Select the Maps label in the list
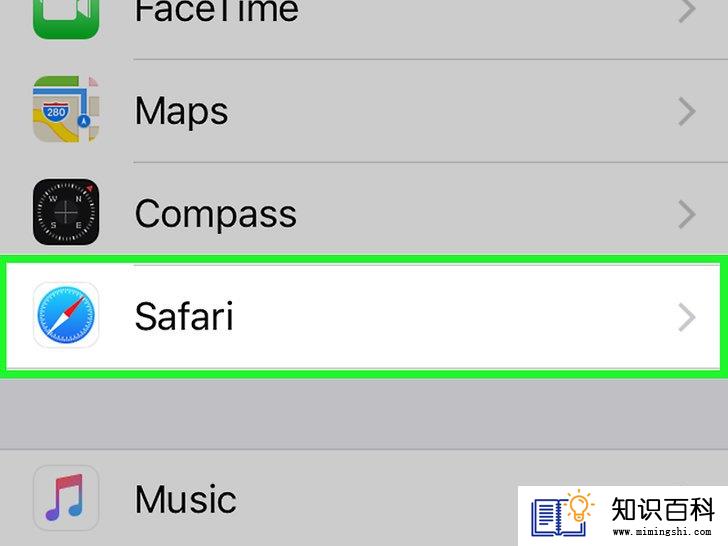The height and width of the screenshot is (546, 728). point(182,112)
